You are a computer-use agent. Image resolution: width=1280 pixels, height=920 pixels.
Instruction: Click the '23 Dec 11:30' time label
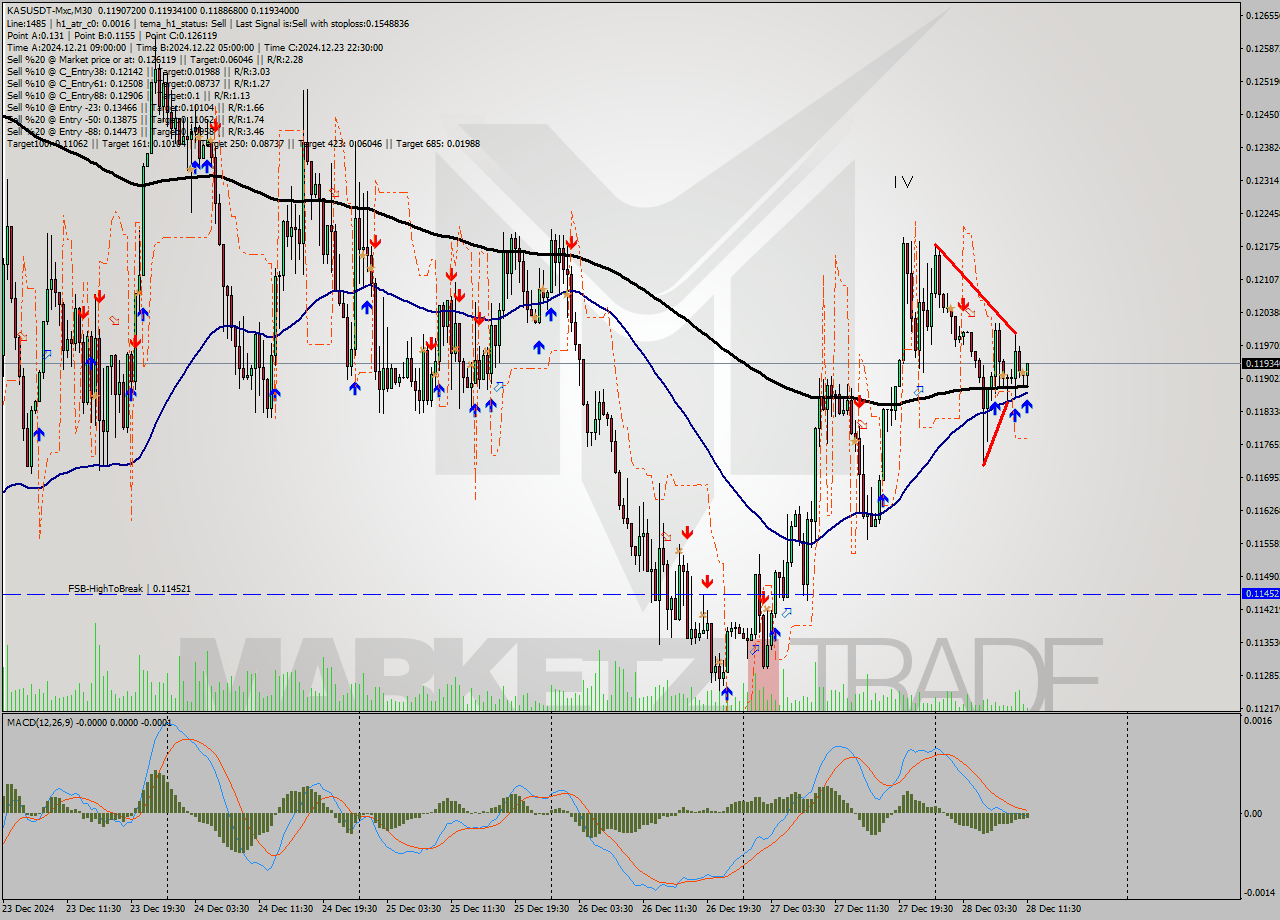coord(95,909)
